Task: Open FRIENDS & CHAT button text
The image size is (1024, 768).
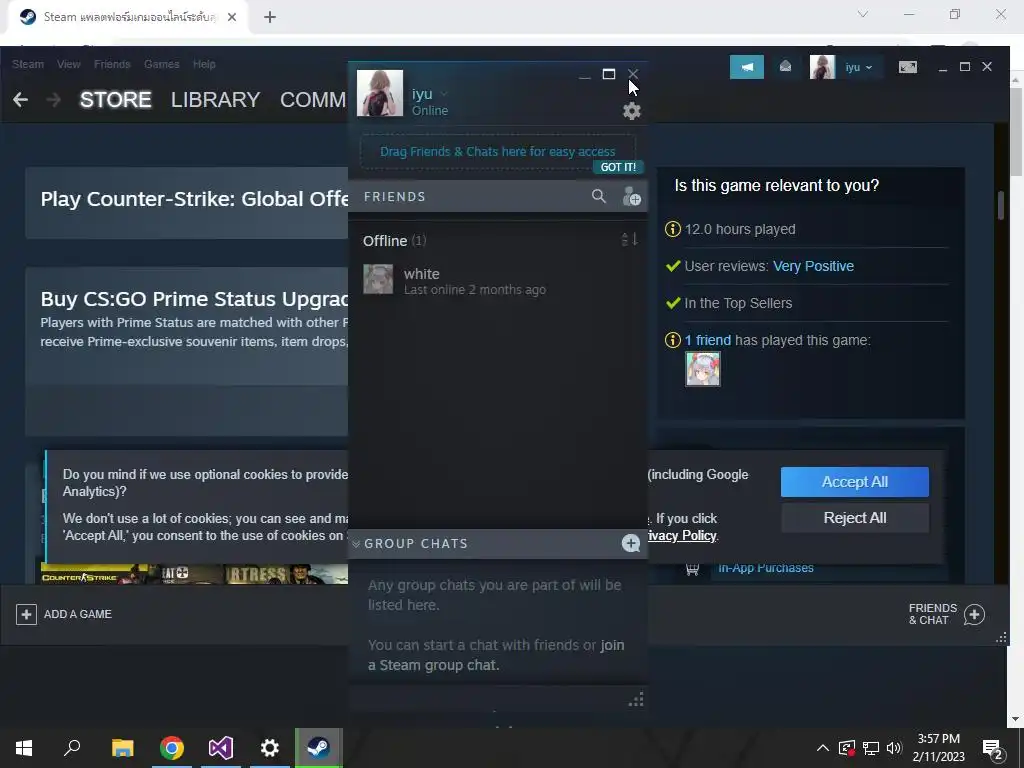Action: 933,614
